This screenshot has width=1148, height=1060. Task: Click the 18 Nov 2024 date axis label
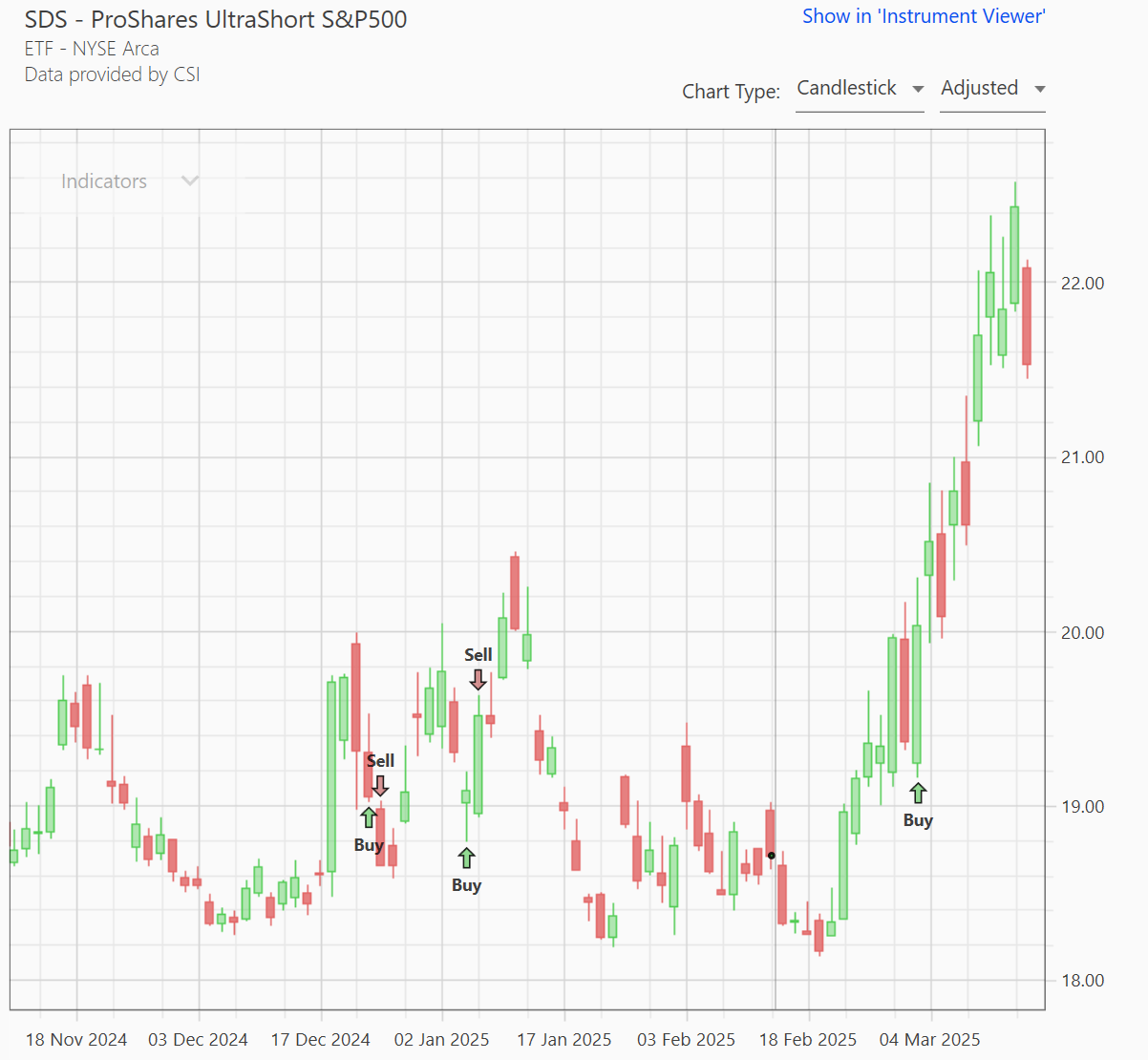tap(76, 1039)
